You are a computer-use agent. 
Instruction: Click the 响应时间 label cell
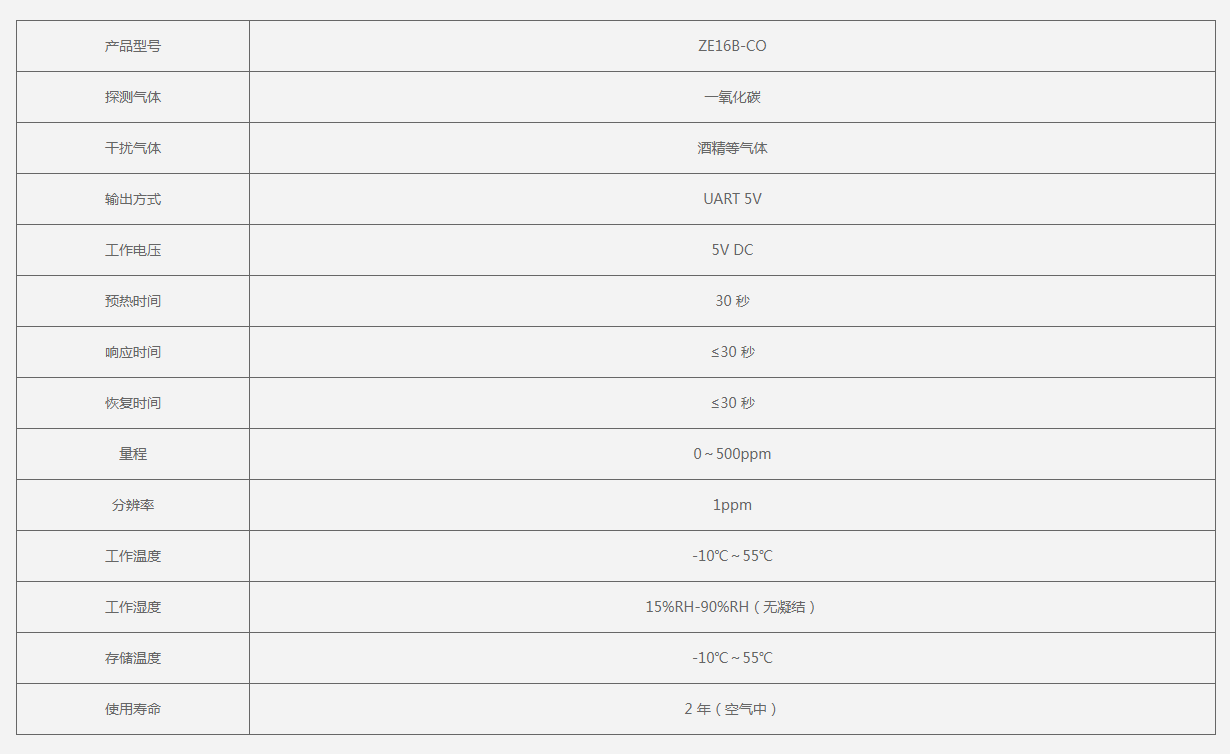coord(133,353)
